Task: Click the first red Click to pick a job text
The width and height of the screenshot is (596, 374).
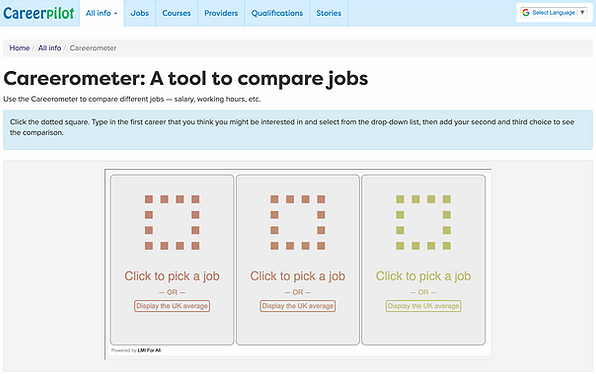Action: click(x=172, y=276)
